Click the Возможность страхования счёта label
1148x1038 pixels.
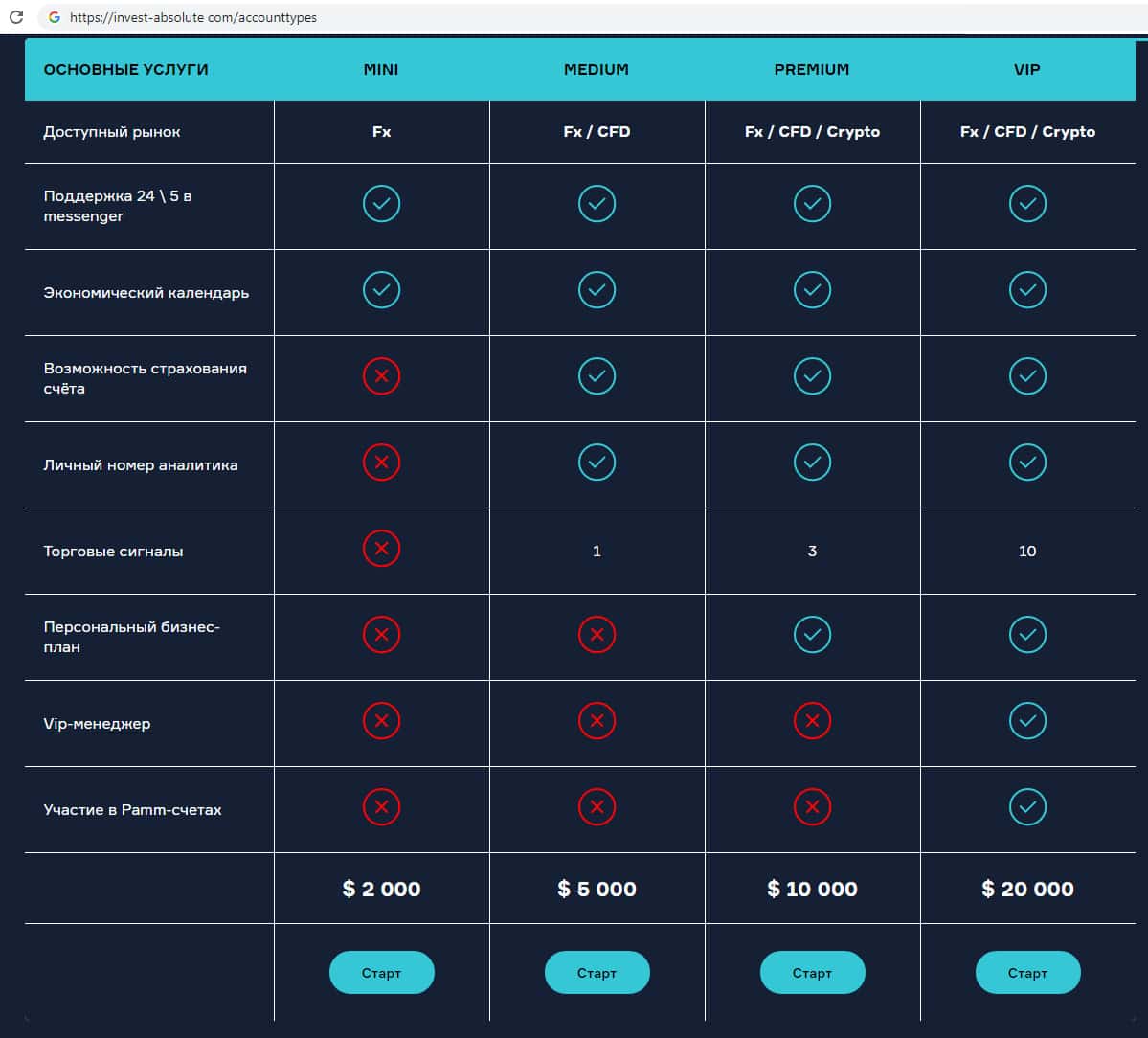(145, 378)
